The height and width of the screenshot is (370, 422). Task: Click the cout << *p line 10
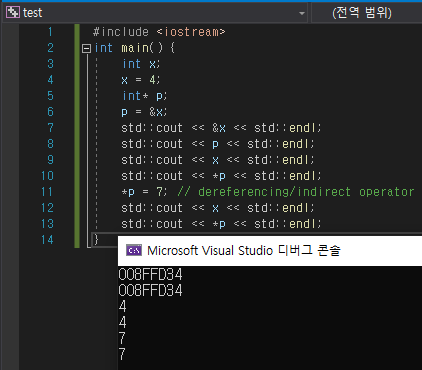point(221,176)
